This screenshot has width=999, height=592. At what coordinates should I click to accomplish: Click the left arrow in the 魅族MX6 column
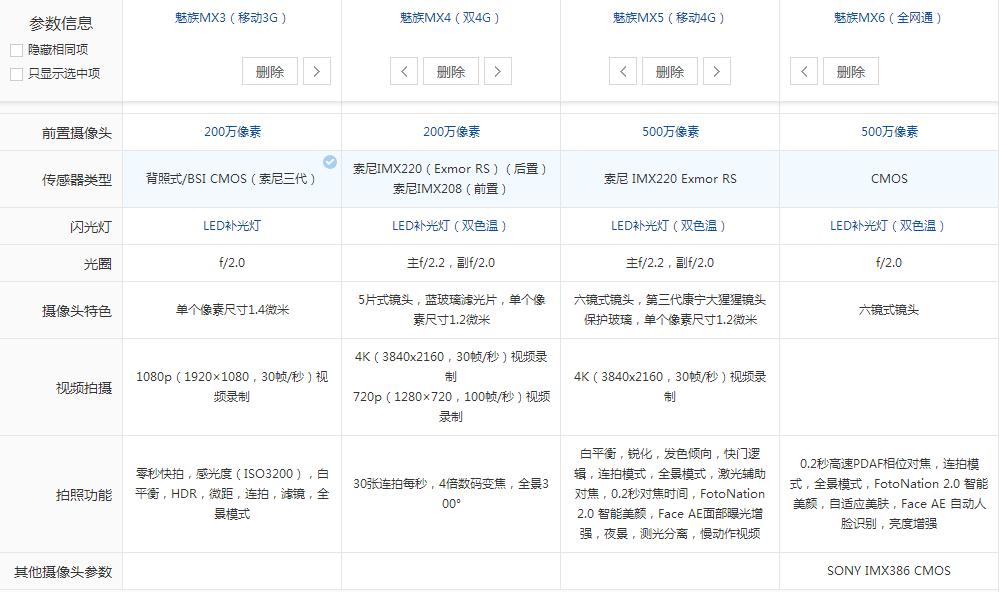point(802,71)
